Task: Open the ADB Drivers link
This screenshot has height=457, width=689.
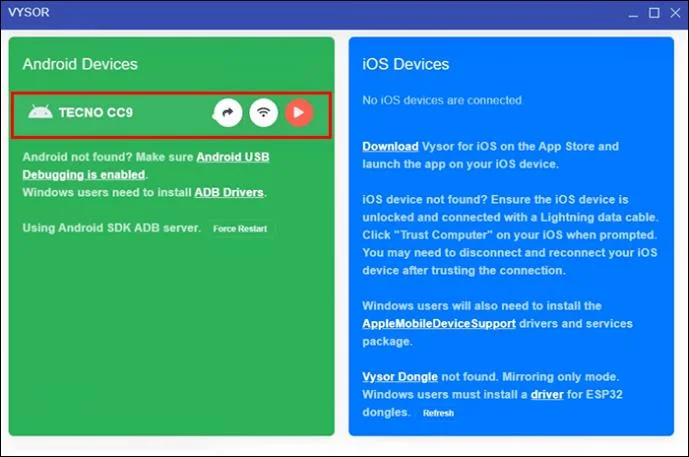Action: (229, 192)
